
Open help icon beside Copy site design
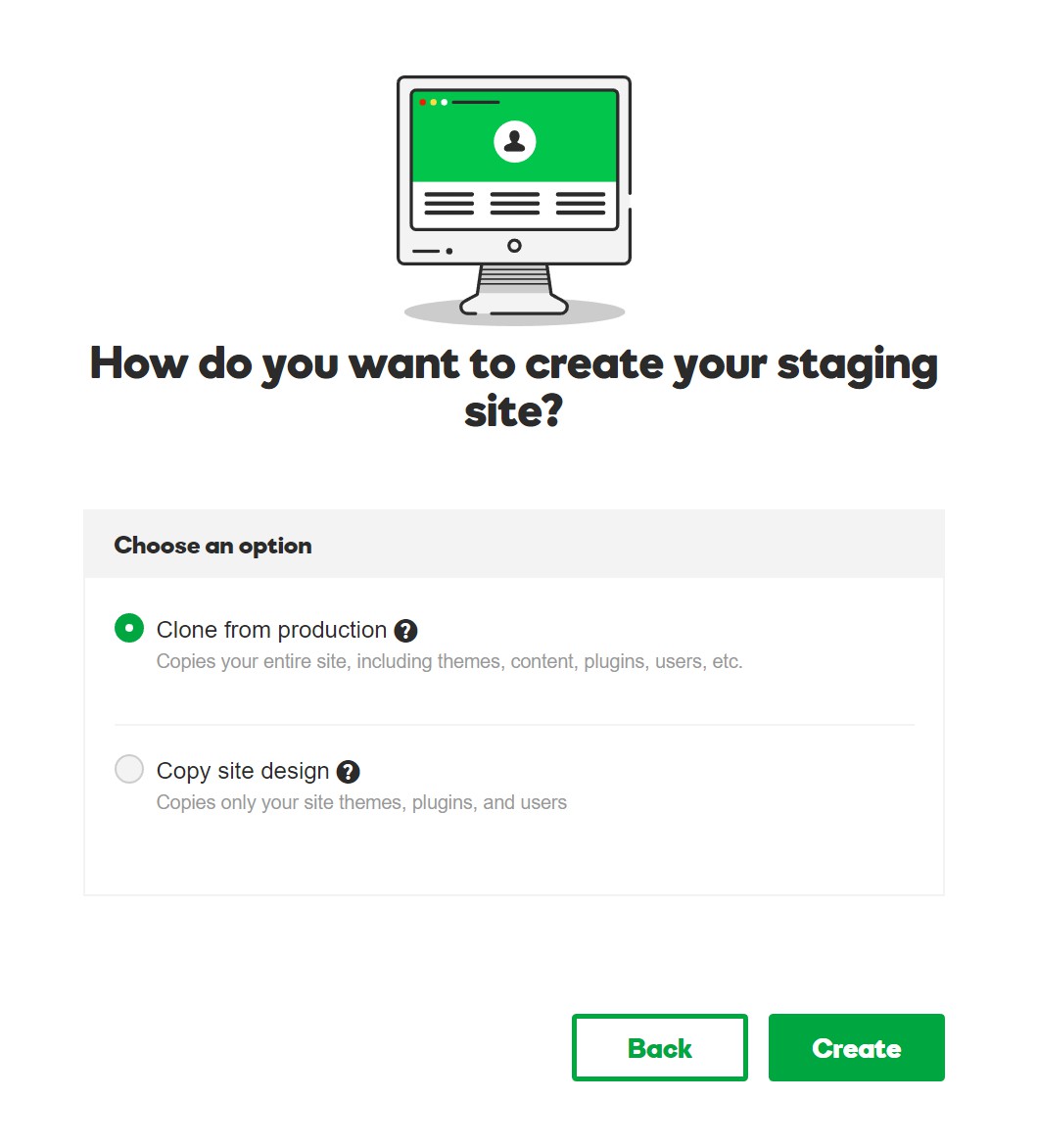pyautogui.click(x=348, y=772)
